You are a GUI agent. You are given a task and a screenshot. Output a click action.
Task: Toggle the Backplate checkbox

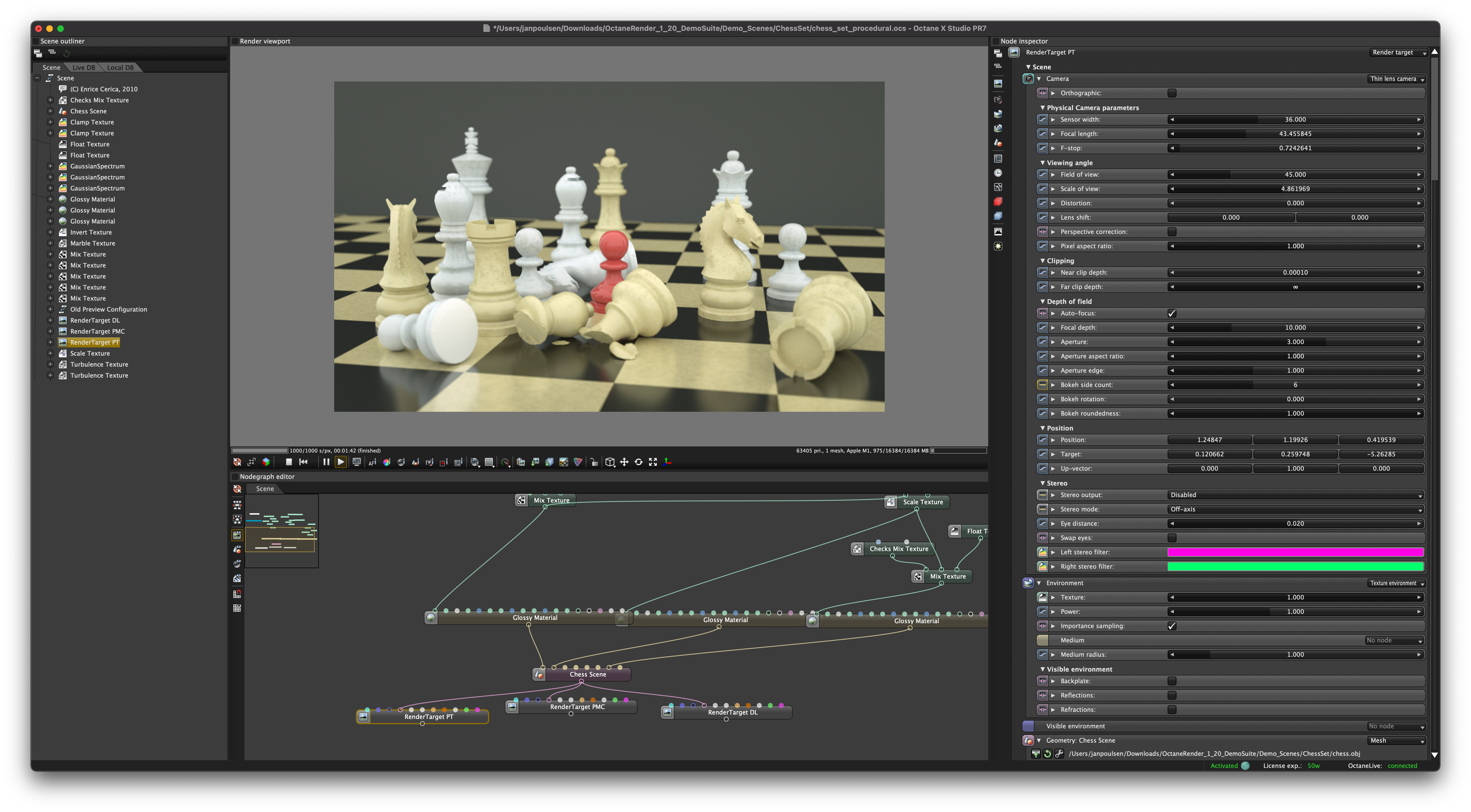pos(1172,681)
